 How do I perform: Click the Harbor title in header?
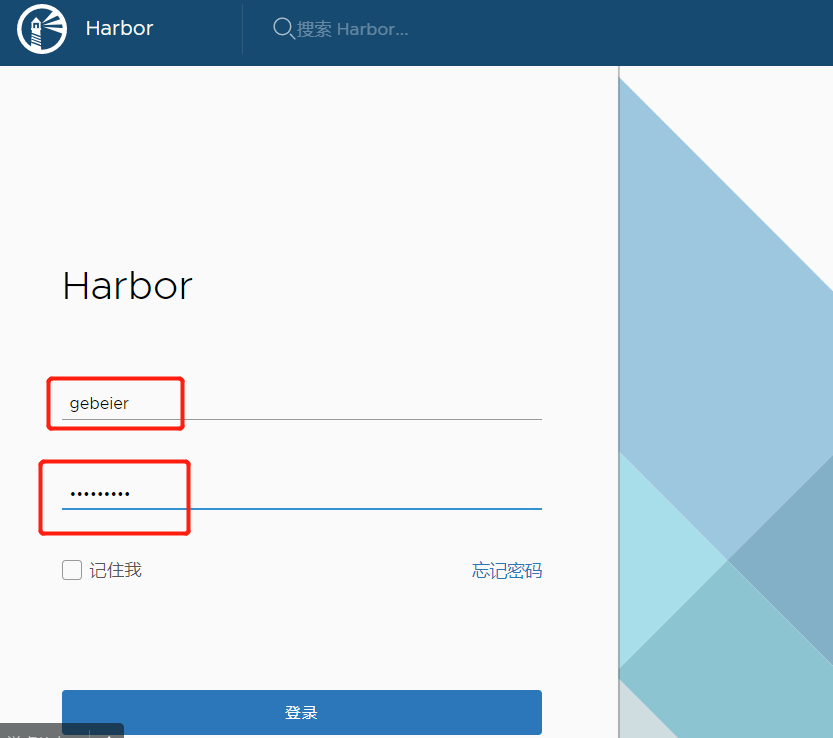(120, 28)
